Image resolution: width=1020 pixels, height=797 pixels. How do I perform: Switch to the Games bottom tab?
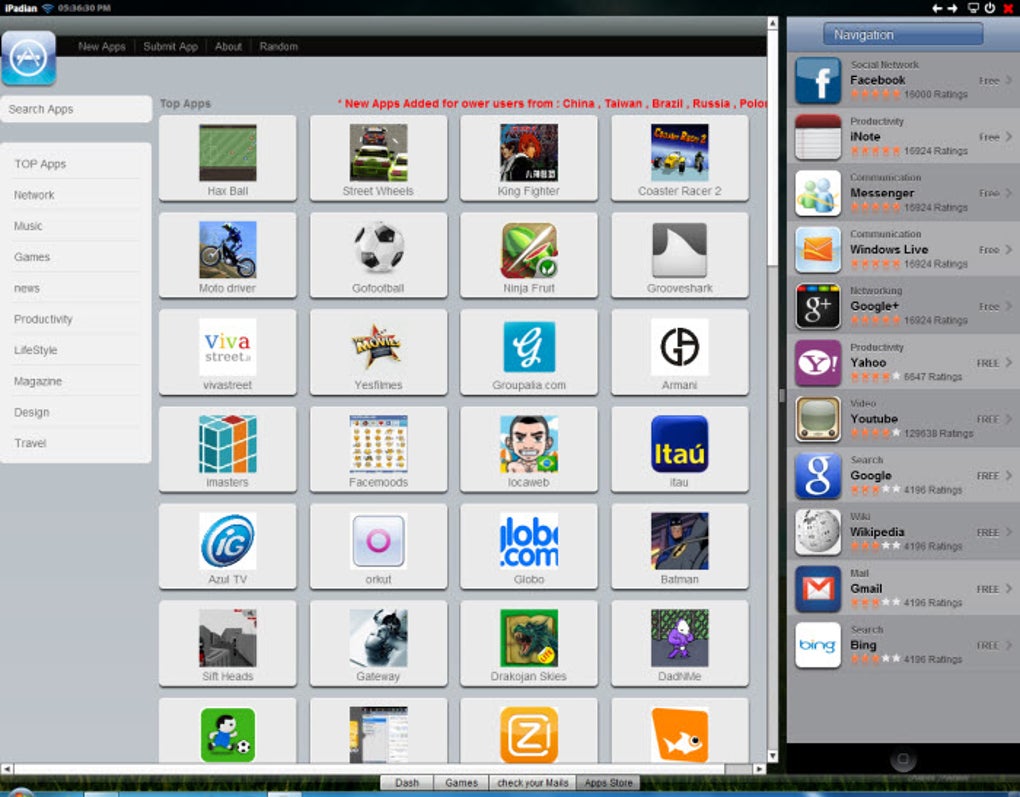pyautogui.click(x=461, y=783)
